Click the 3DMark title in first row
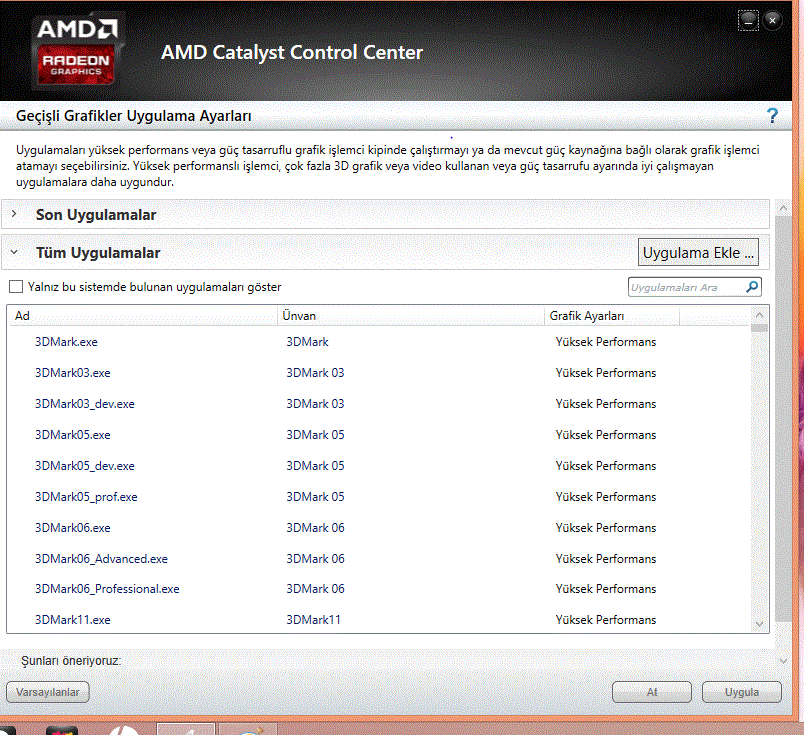This screenshot has height=735, width=804. pos(307,342)
